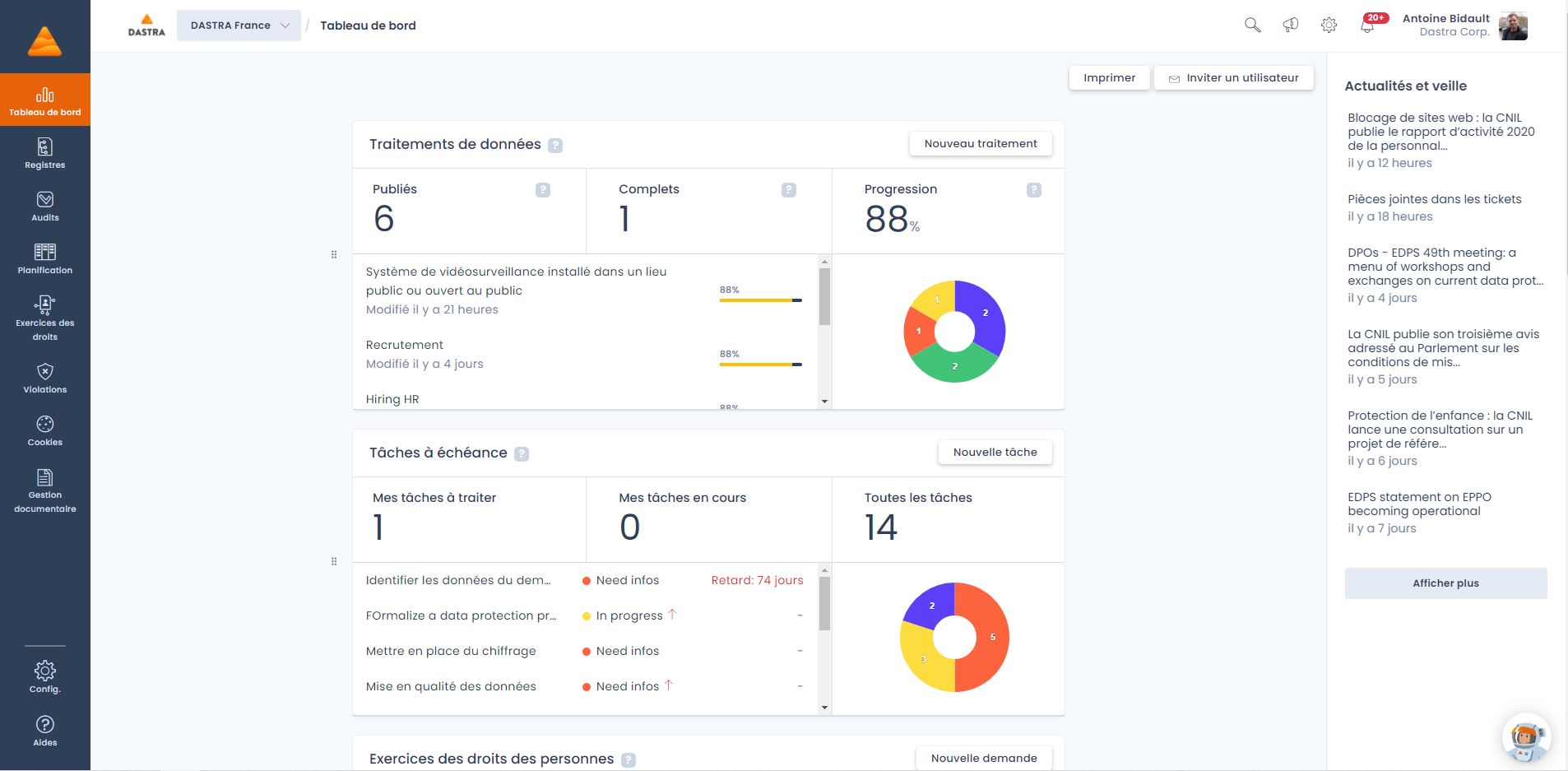Image resolution: width=1568 pixels, height=771 pixels.
Task: Open task Mise en qualité des données
Action: tap(451, 687)
